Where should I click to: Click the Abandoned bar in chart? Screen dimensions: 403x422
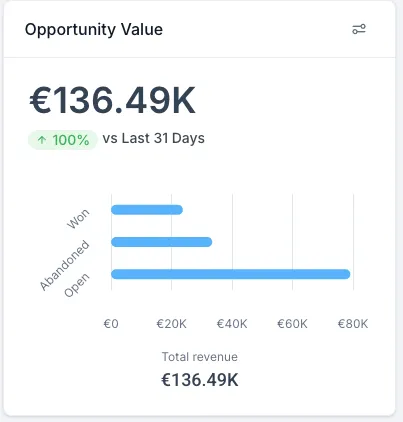(x=162, y=242)
